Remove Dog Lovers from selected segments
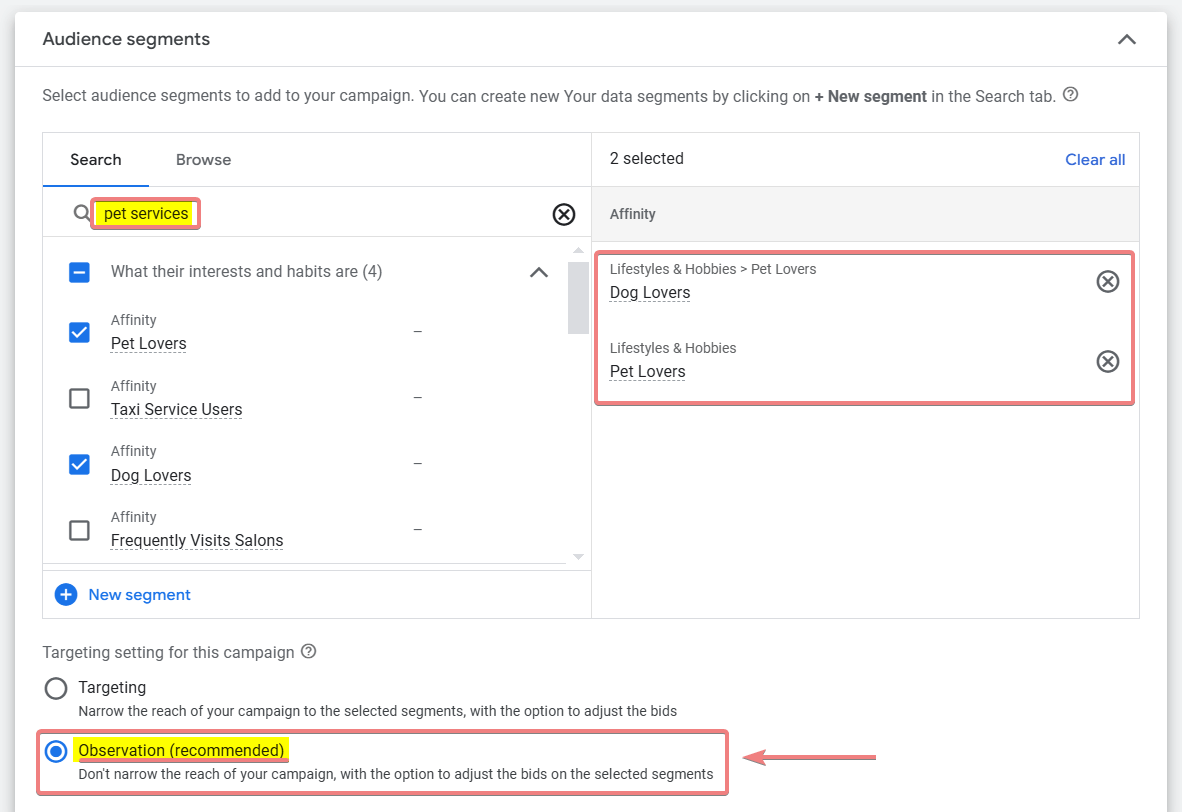The image size is (1182, 812). click(x=1107, y=281)
